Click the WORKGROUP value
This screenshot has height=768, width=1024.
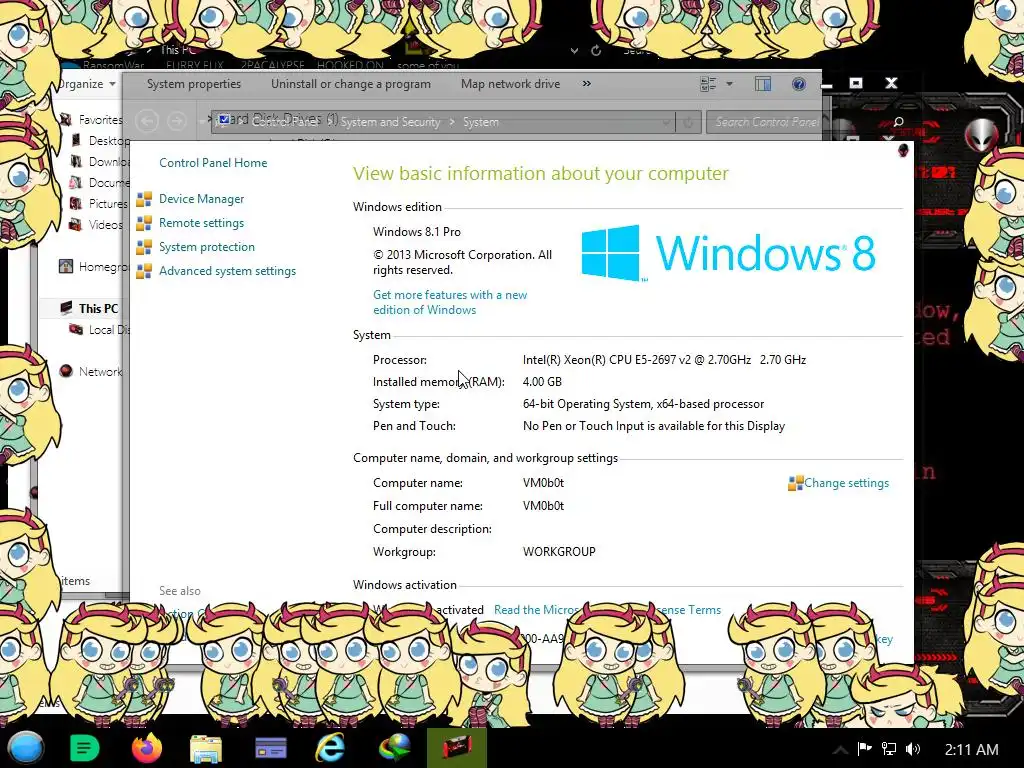pos(559,552)
